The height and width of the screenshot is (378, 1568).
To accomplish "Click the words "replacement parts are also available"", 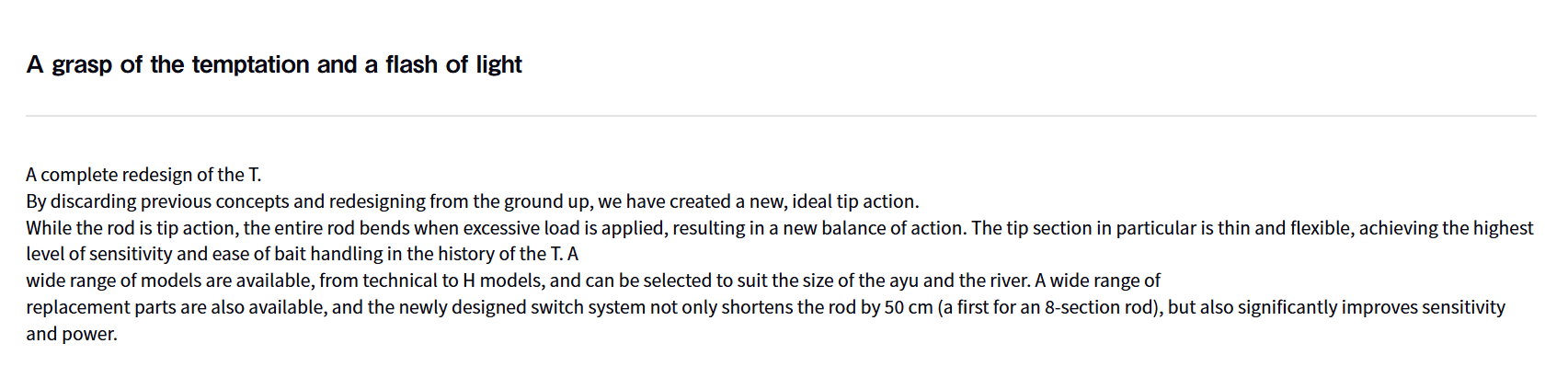I will click(x=175, y=307).
